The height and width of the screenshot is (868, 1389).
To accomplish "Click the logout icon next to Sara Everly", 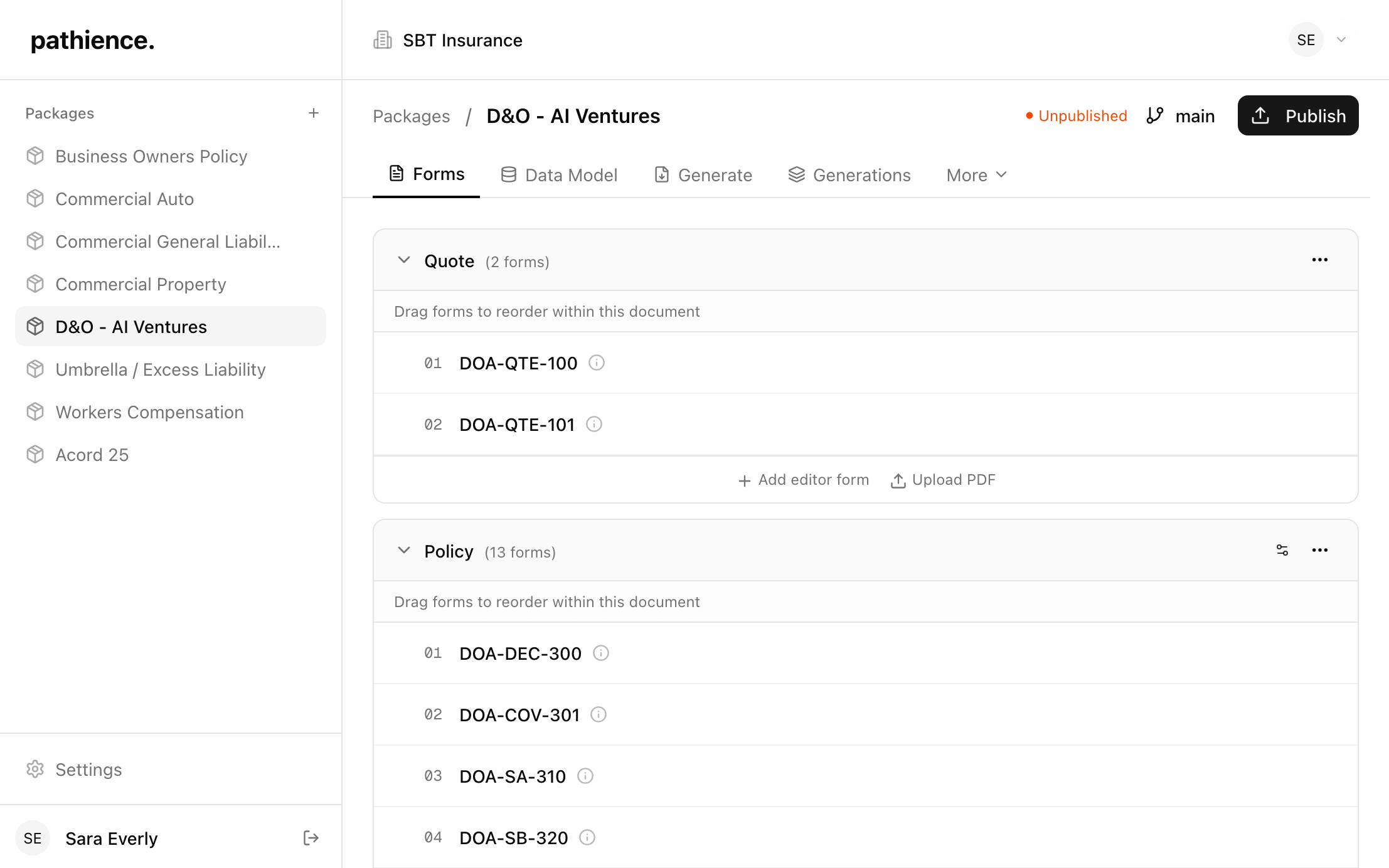I will (x=311, y=838).
